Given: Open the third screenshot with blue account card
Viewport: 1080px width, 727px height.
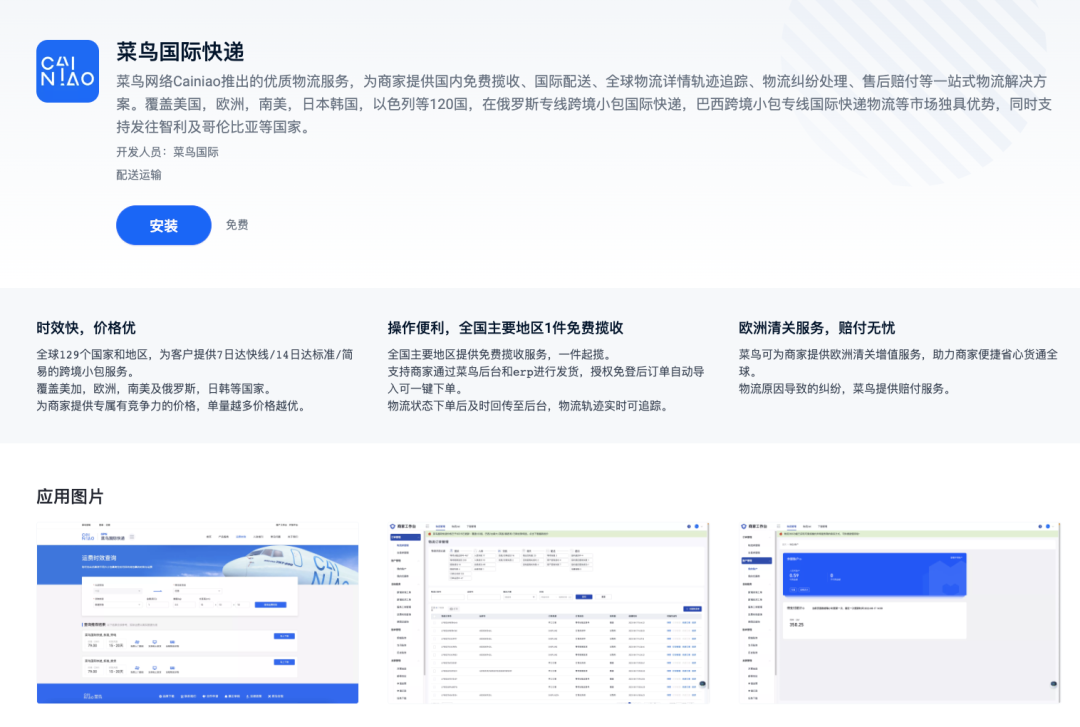Looking at the screenshot, I should [x=899, y=613].
